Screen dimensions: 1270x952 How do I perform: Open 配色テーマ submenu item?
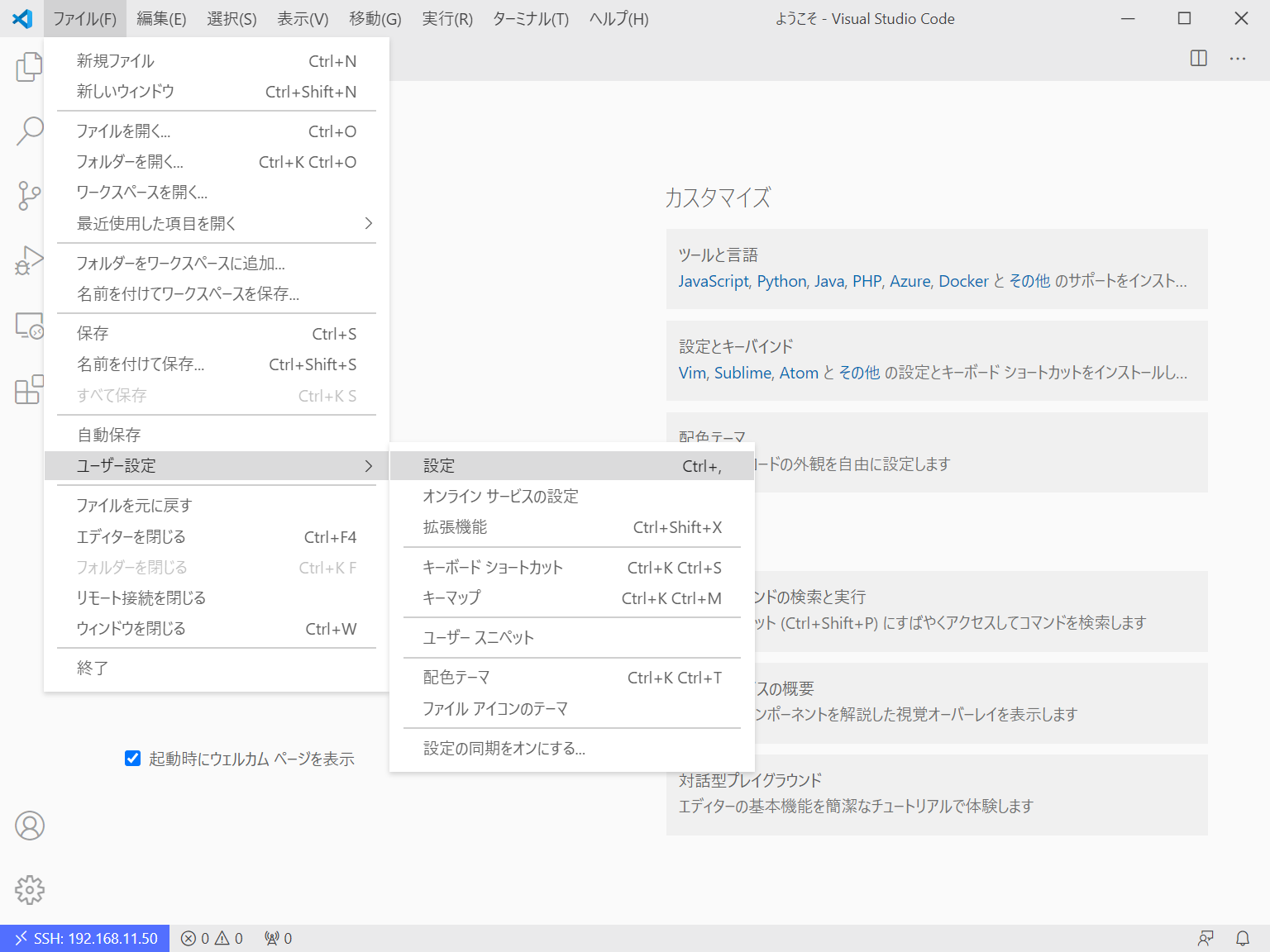tap(572, 677)
